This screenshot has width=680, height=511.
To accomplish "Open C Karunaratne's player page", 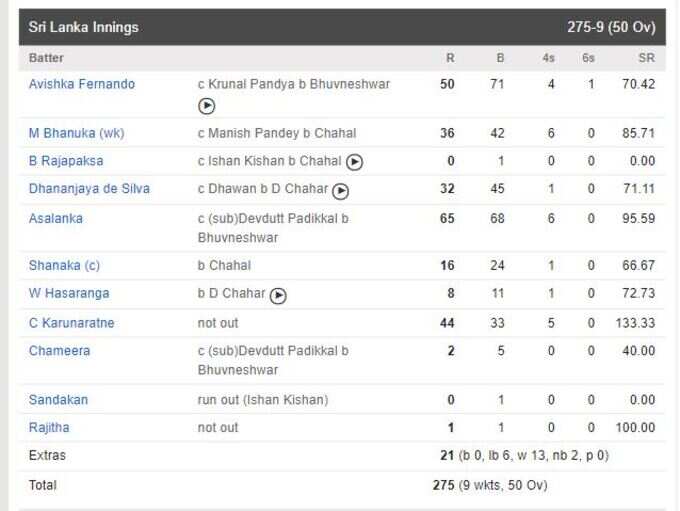I will (72, 323).
